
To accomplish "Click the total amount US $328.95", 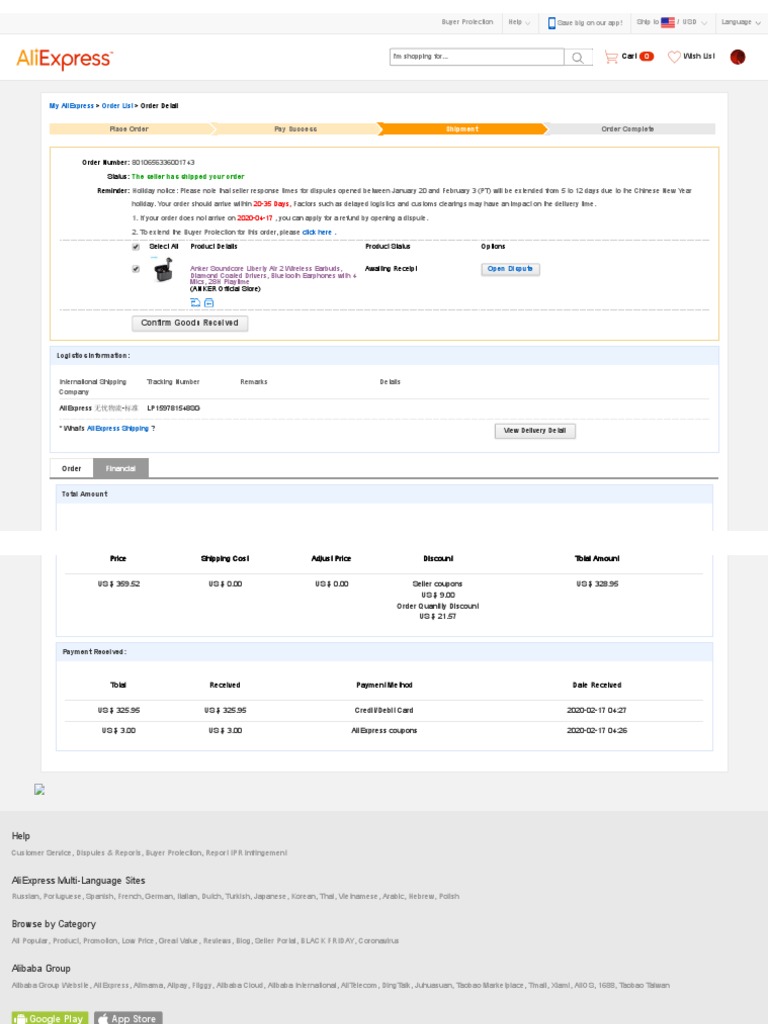I will click(597, 584).
